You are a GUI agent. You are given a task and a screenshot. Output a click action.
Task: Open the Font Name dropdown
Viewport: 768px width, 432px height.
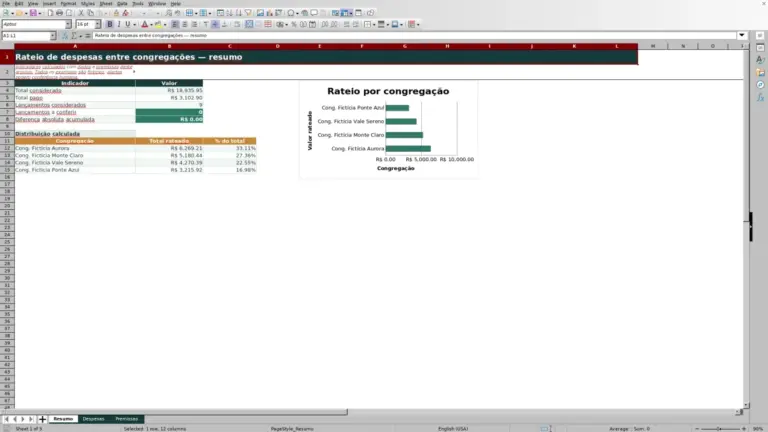(x=68, y=24)
